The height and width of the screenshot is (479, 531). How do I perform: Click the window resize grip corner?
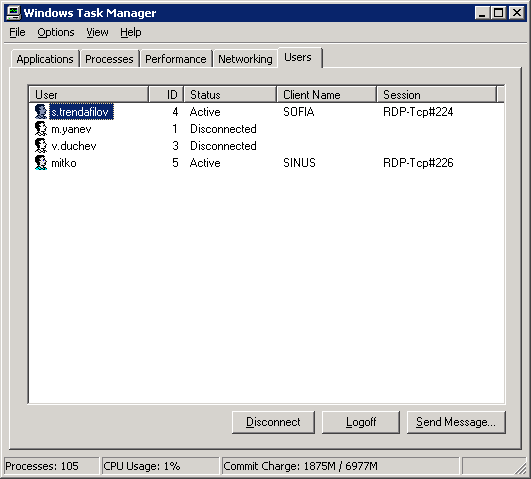click(521, 468)
